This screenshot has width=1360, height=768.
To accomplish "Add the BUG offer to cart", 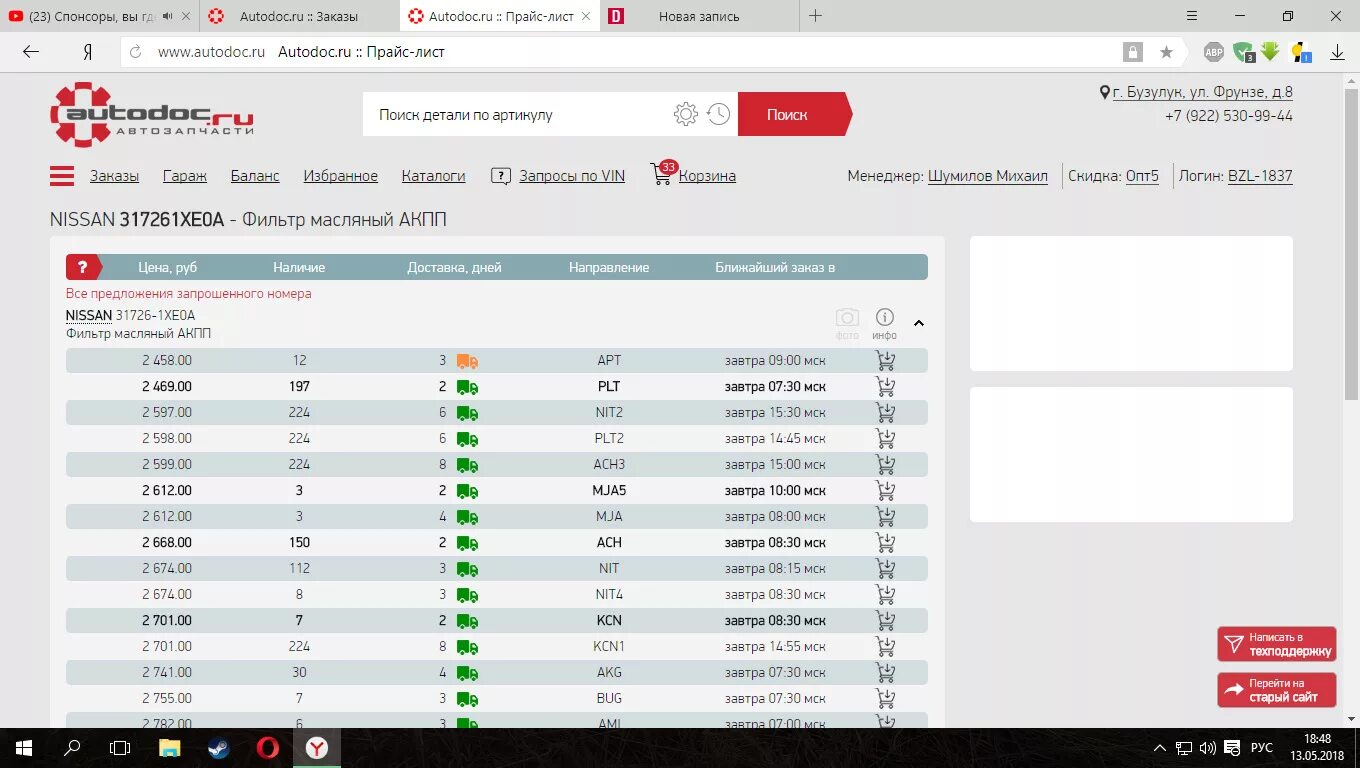I will coord(885,699).
